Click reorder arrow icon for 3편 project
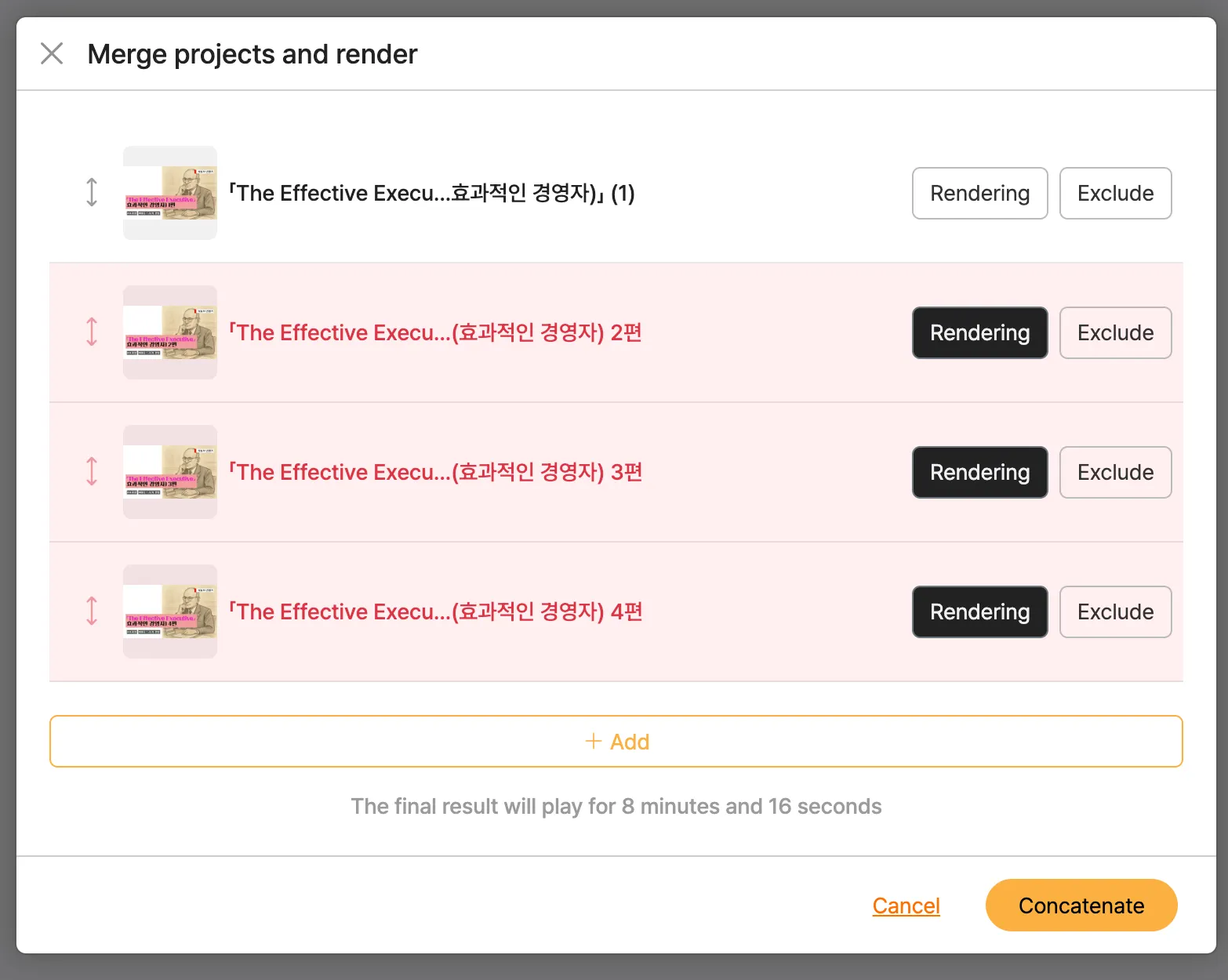The height and width of the screenshot is (980, 1228). [x=92, y=471]
